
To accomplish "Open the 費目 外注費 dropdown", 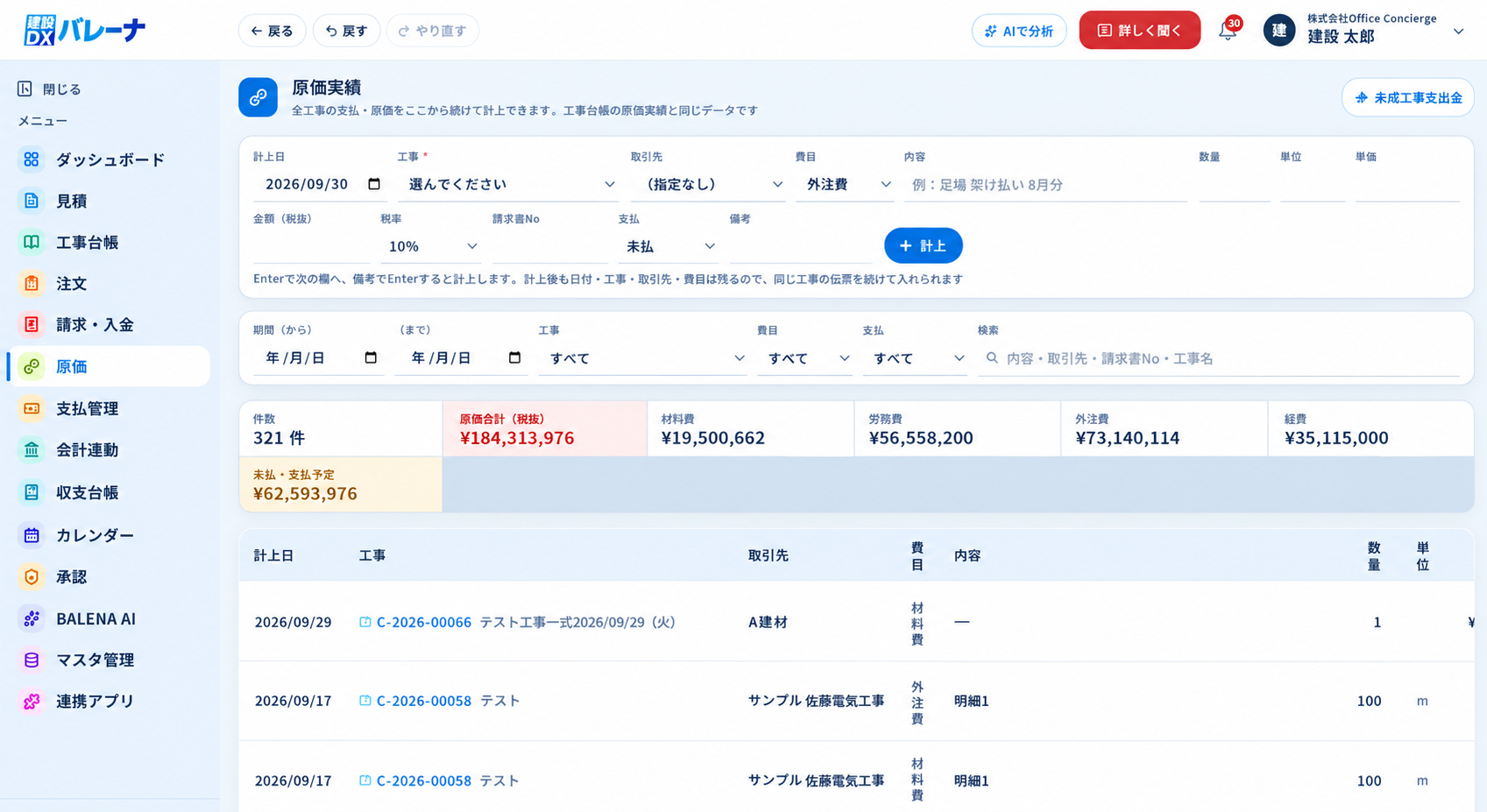I will (x=845, y=184).
